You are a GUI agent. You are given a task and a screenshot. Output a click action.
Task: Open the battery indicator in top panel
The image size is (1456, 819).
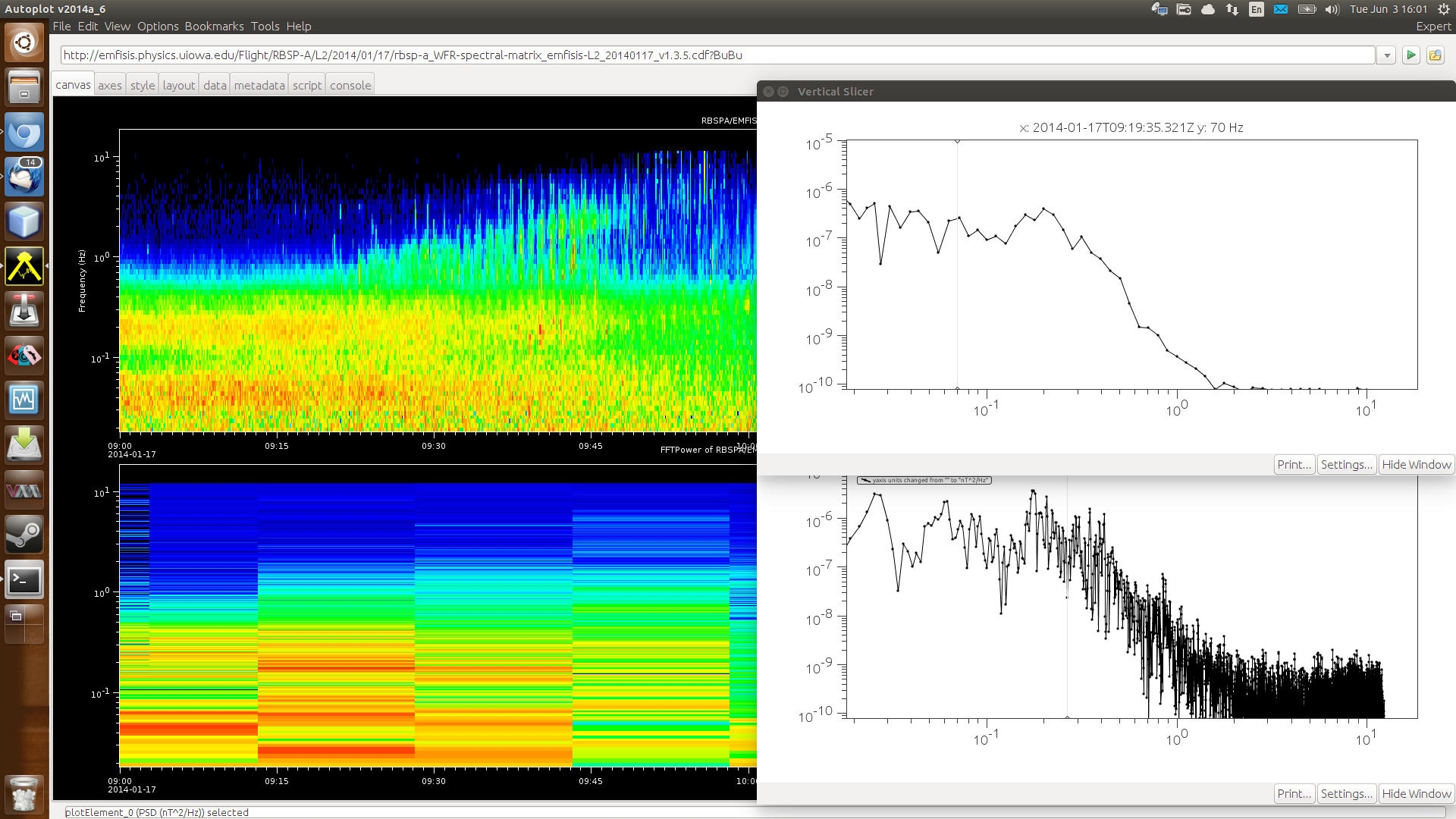(1307, 9)
